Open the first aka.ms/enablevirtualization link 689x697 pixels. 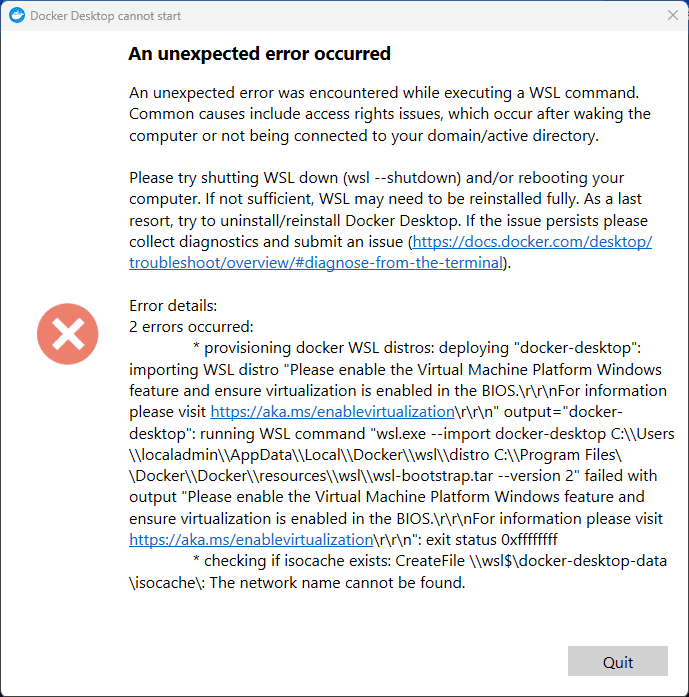tap(332, 411)
